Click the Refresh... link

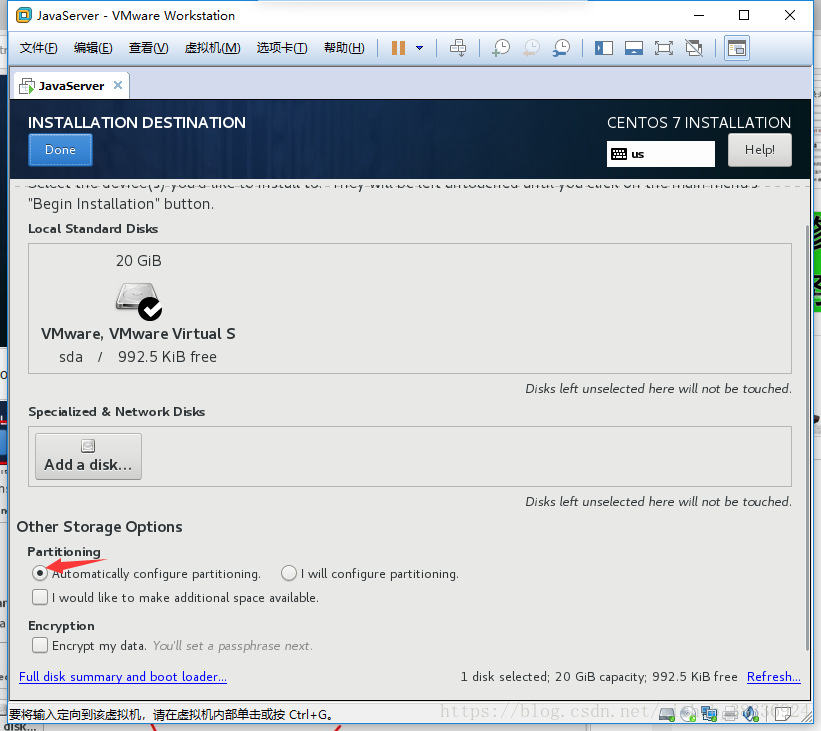pyautogui.click(x=773, y=677)
